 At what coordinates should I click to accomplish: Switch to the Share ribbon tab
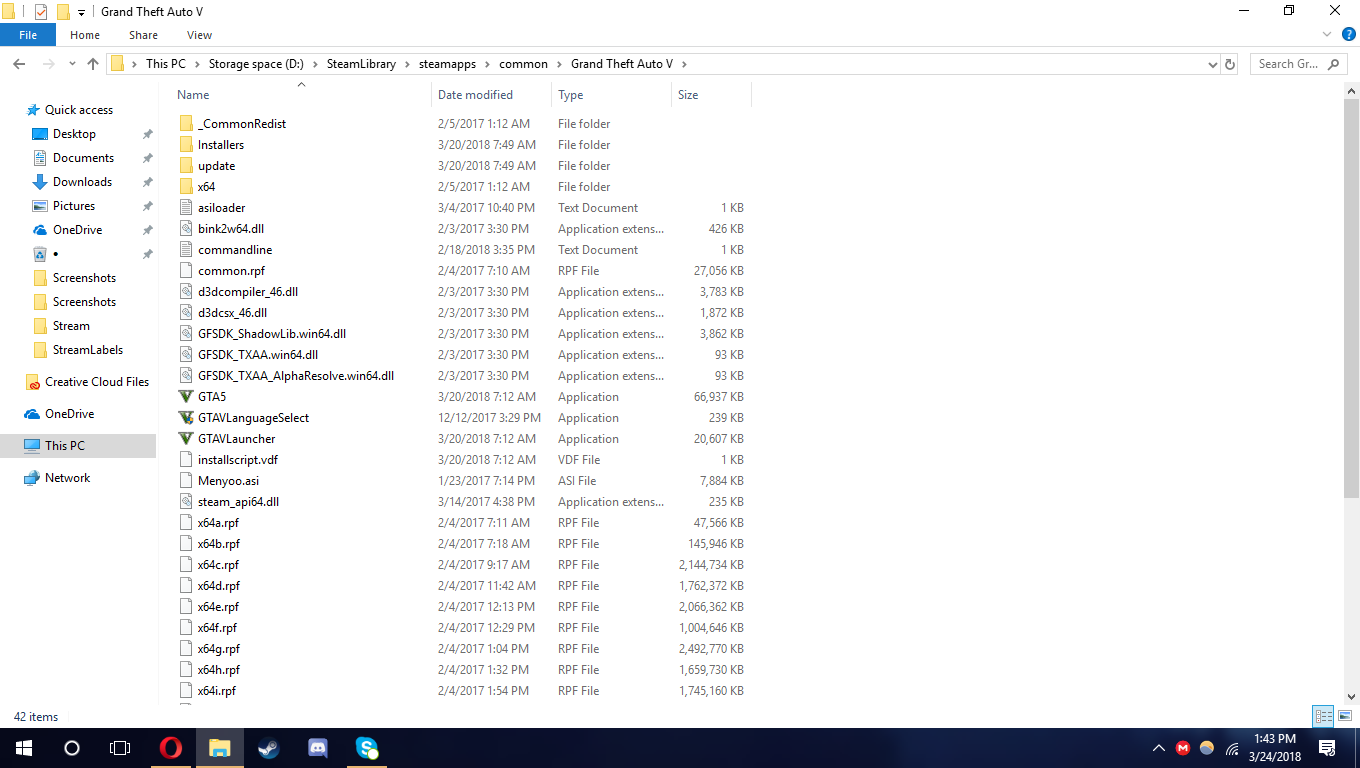[x=144, y=35]
